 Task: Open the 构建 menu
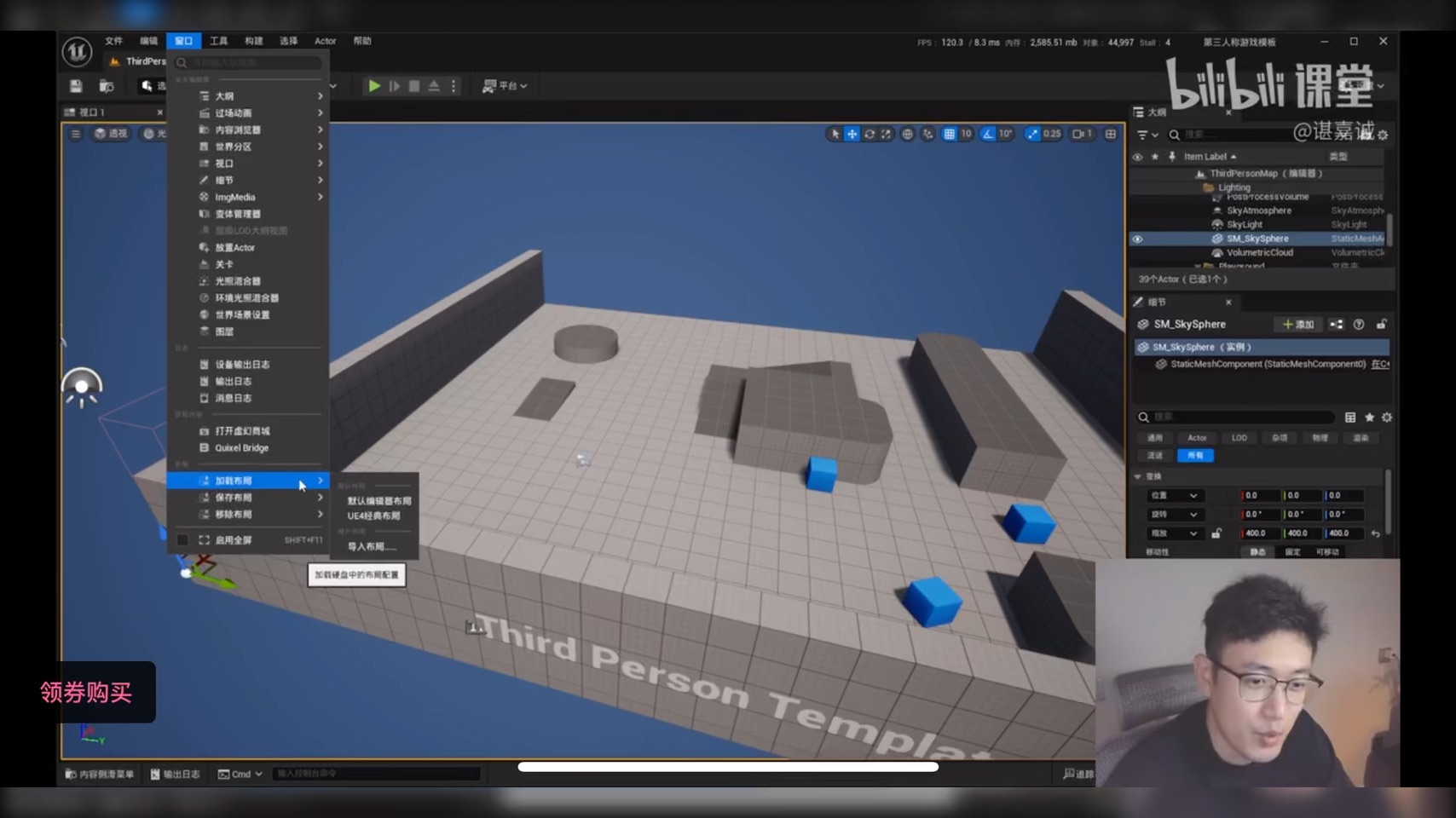[x=254, y=41]
